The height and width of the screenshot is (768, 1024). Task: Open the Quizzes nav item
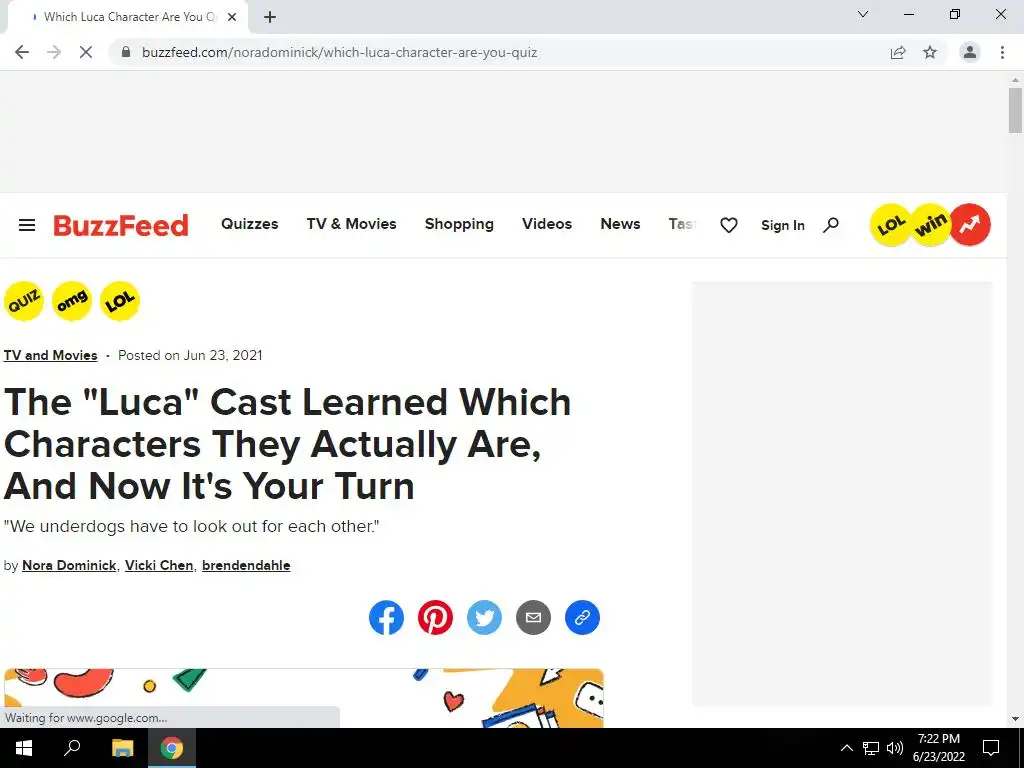[x=249, y=224]
